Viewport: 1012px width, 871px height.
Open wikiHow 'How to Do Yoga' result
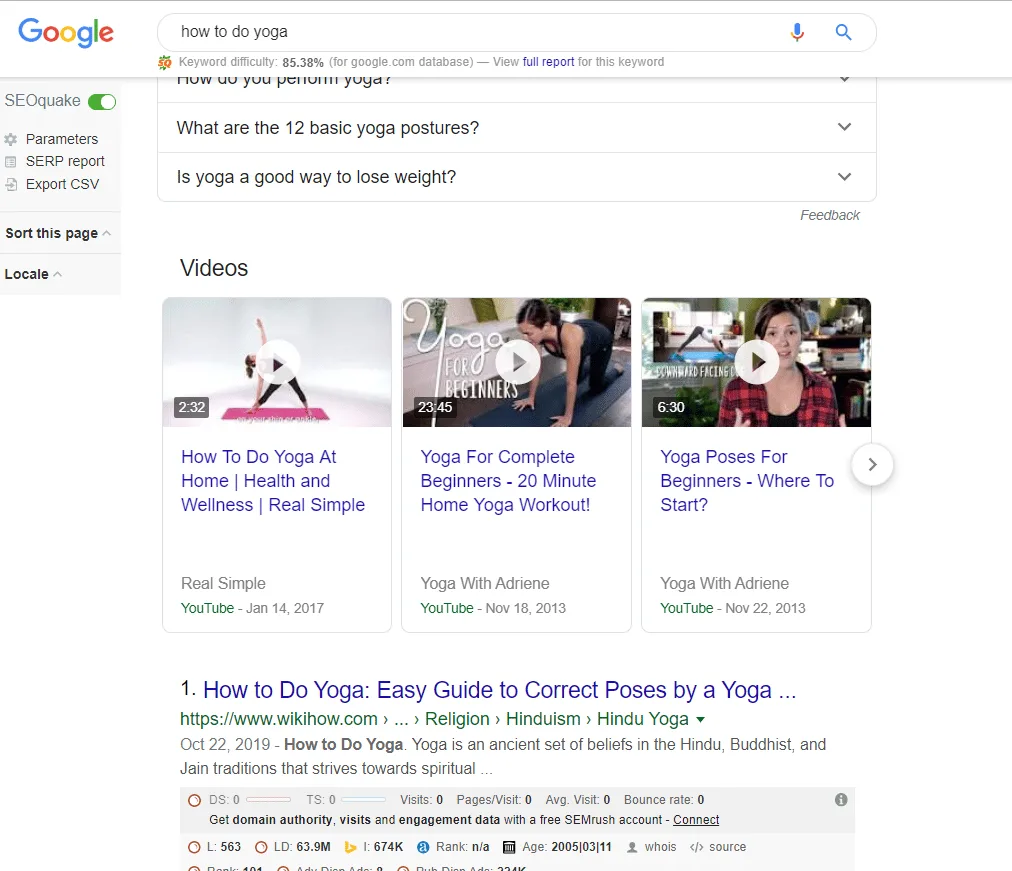point(500,690)
